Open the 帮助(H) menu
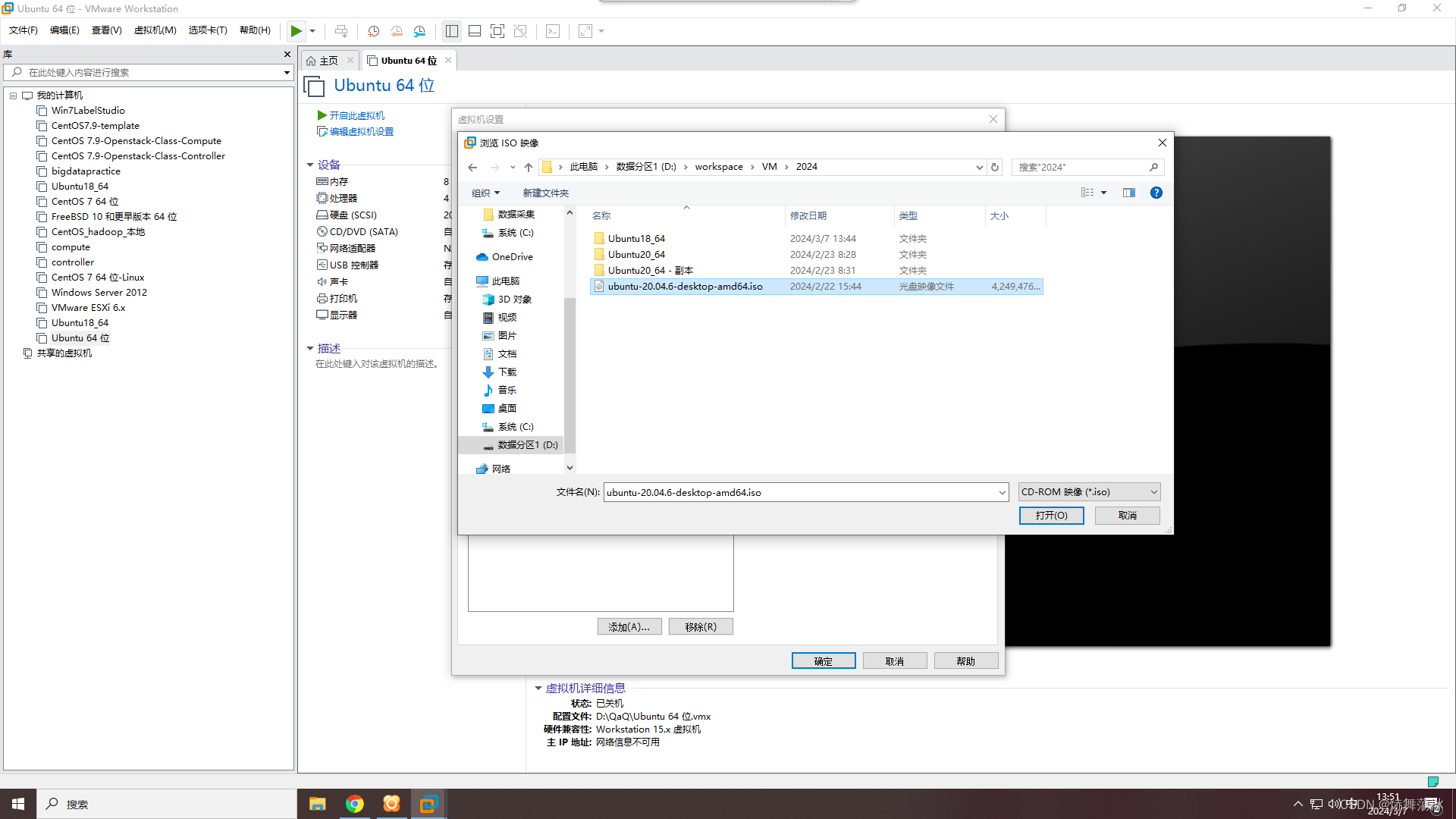This screenshot has height=819, width=1456. tap(255, 30)
